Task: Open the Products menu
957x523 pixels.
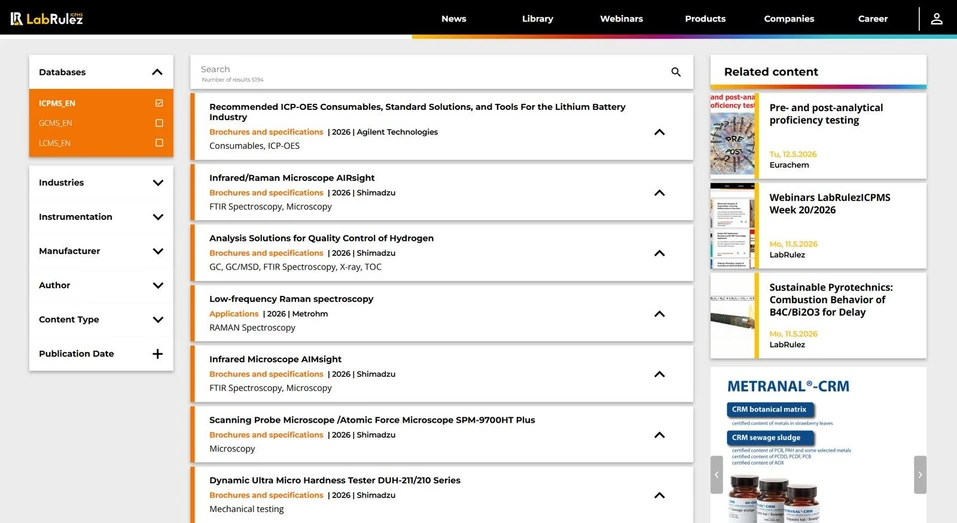Action: (705, 19)
